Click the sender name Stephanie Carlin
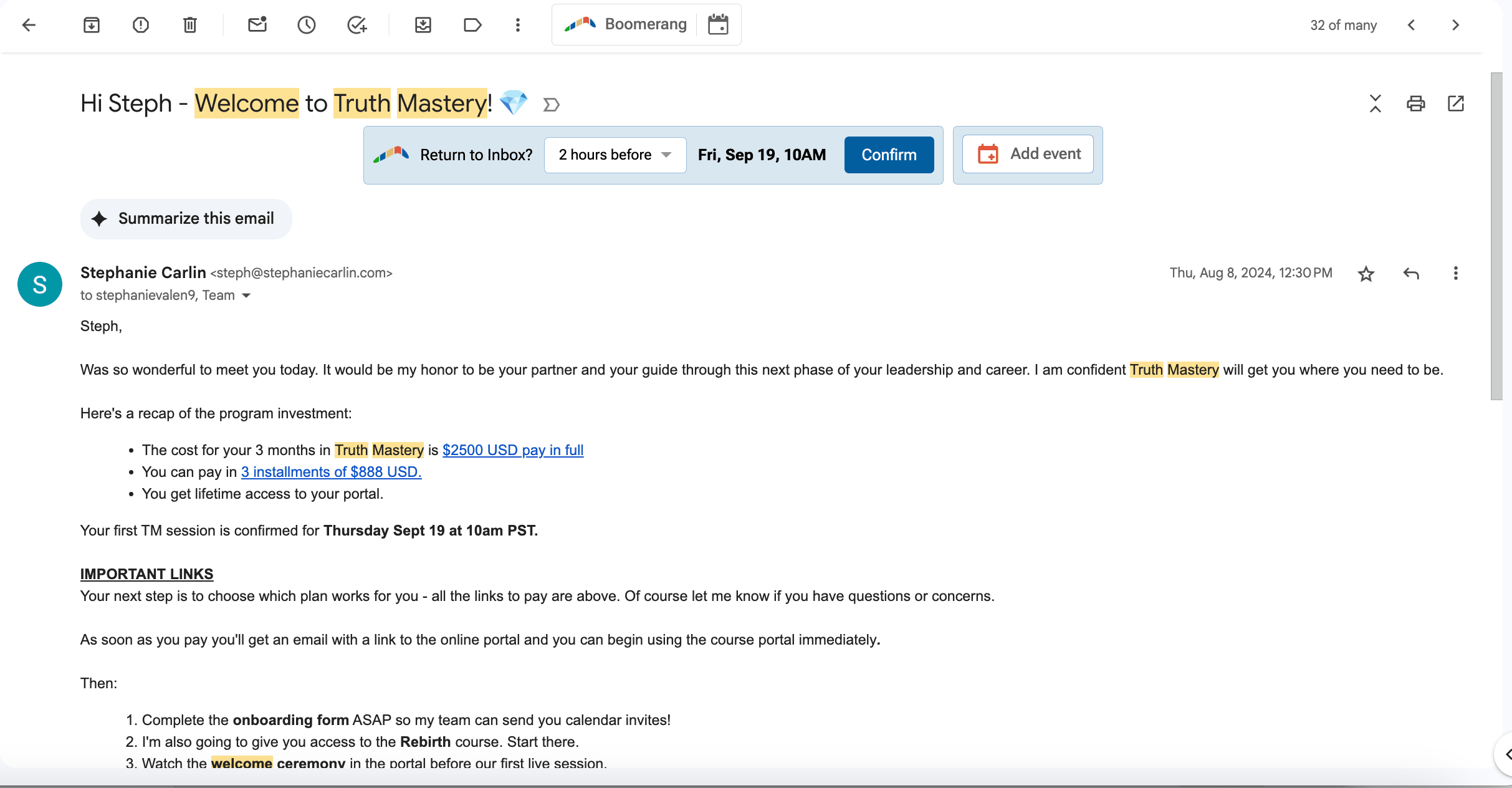 [143, 272]
